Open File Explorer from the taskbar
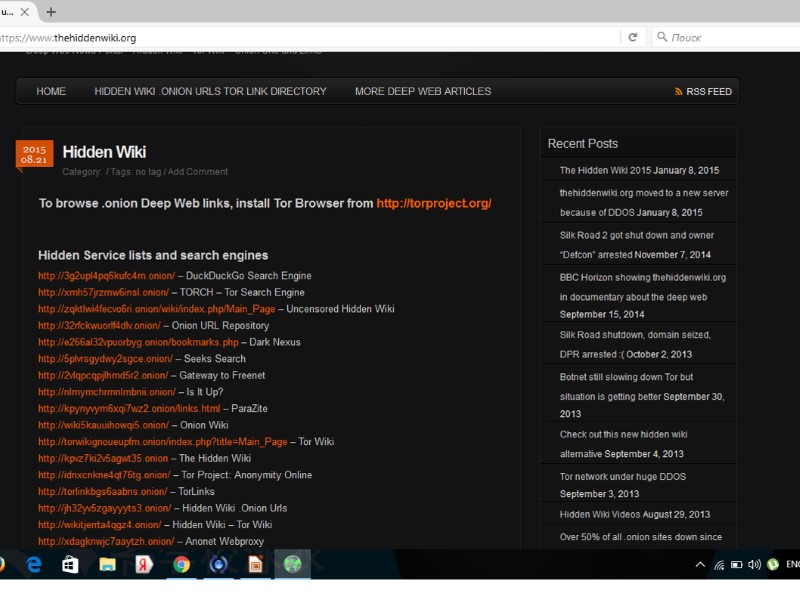 [x=107, y=564]
